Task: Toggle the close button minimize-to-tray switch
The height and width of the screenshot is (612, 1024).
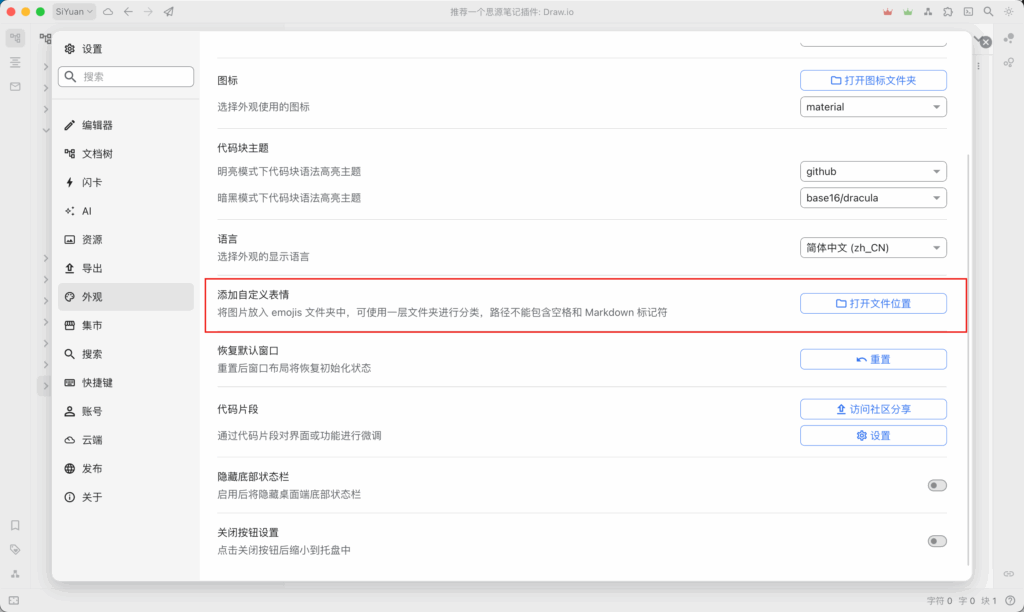Action: point(937,541)
